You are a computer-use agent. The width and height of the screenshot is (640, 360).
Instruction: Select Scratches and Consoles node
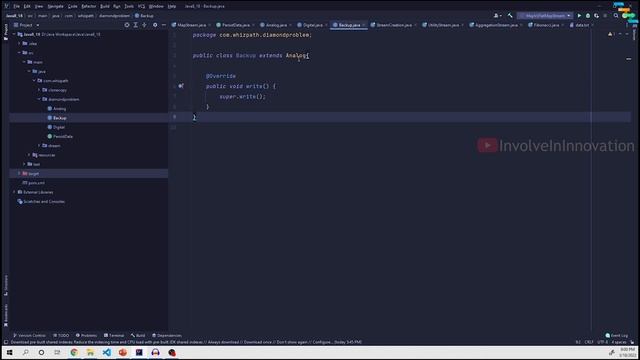[41, 201]
